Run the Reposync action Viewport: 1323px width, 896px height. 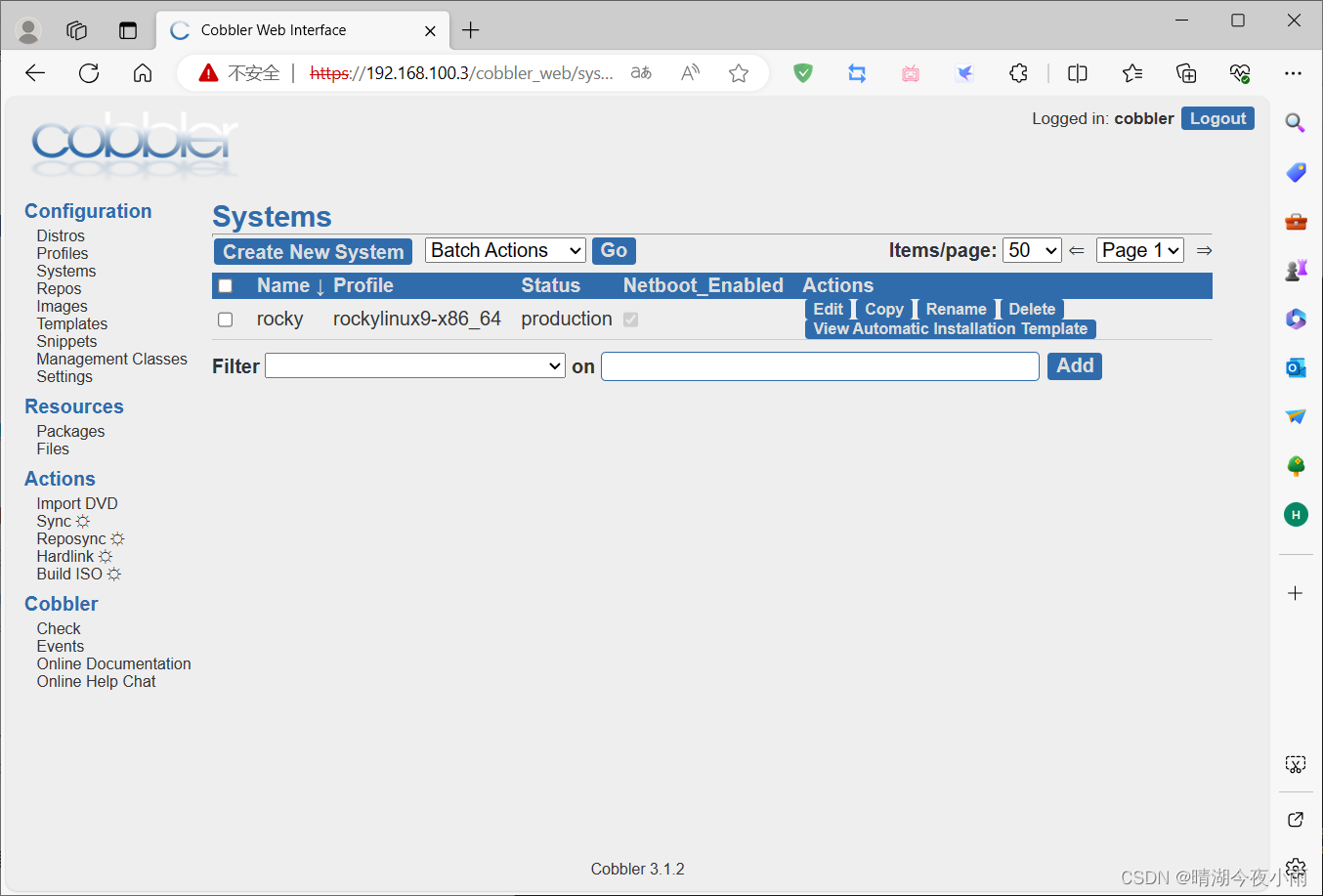point(71,539)
